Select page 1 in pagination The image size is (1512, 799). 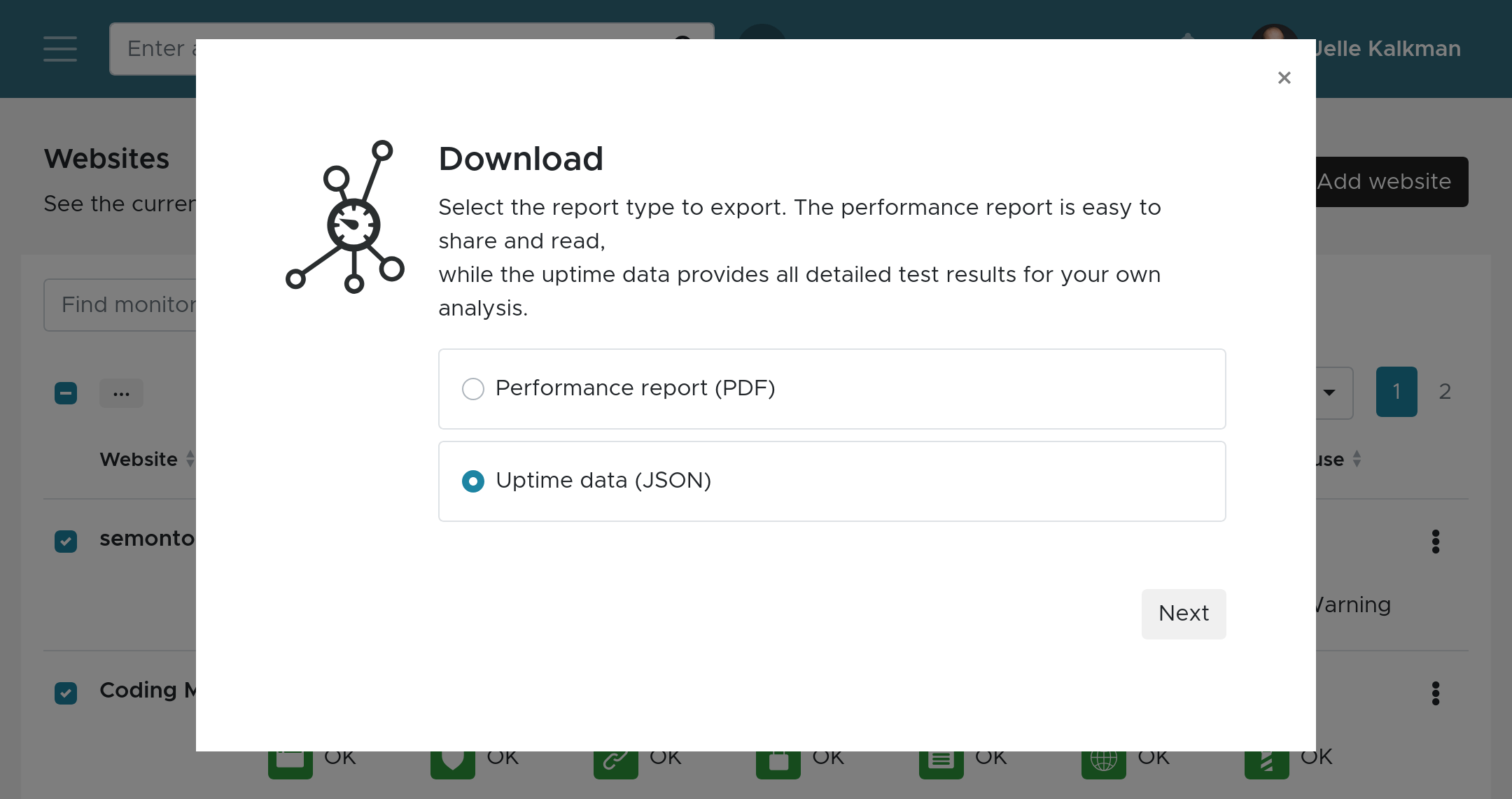(x=1396, y=392)
